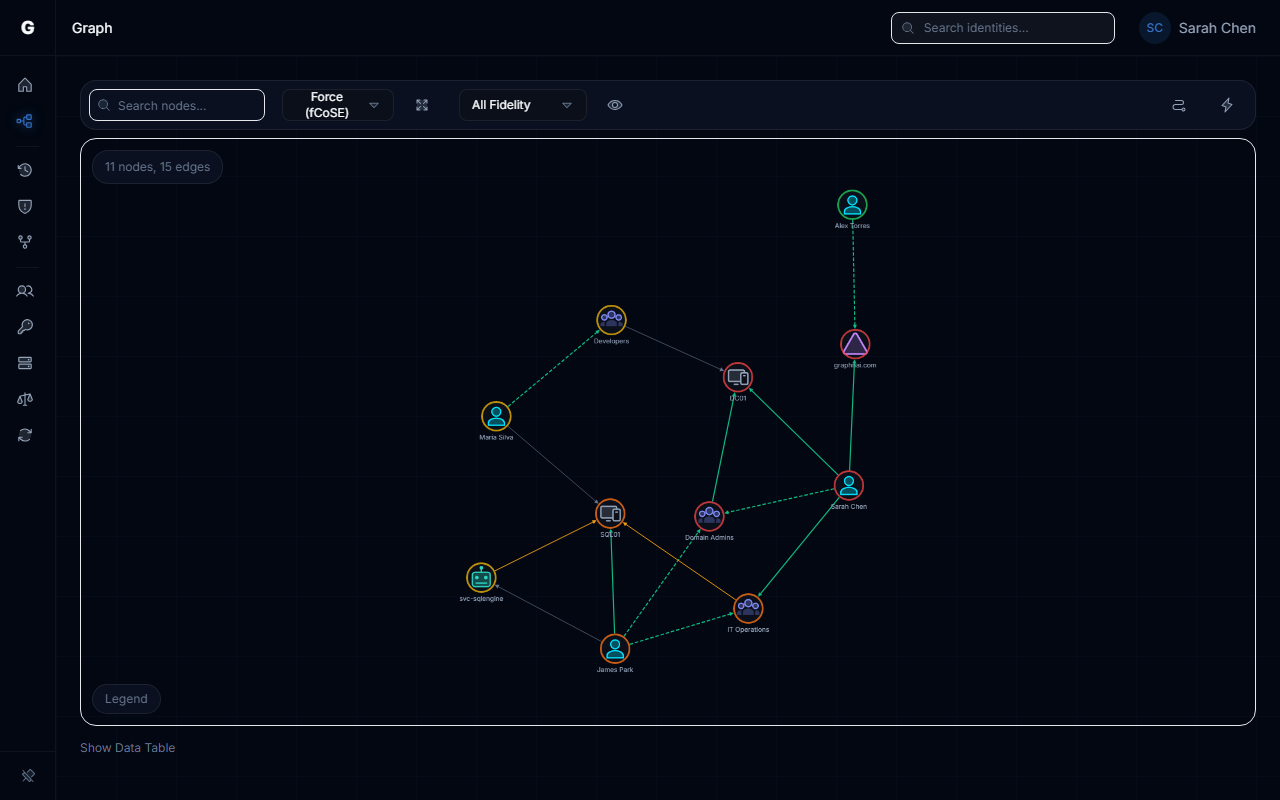Toggle the sidebar pin icon at bottom
This screenshot has height=800, width=1280.
(27, 775)
